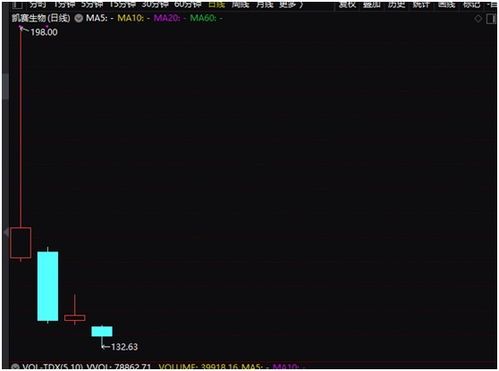Click the green MA60 indicator label
This screenshot has width=499, height=371.
[206, 18]
